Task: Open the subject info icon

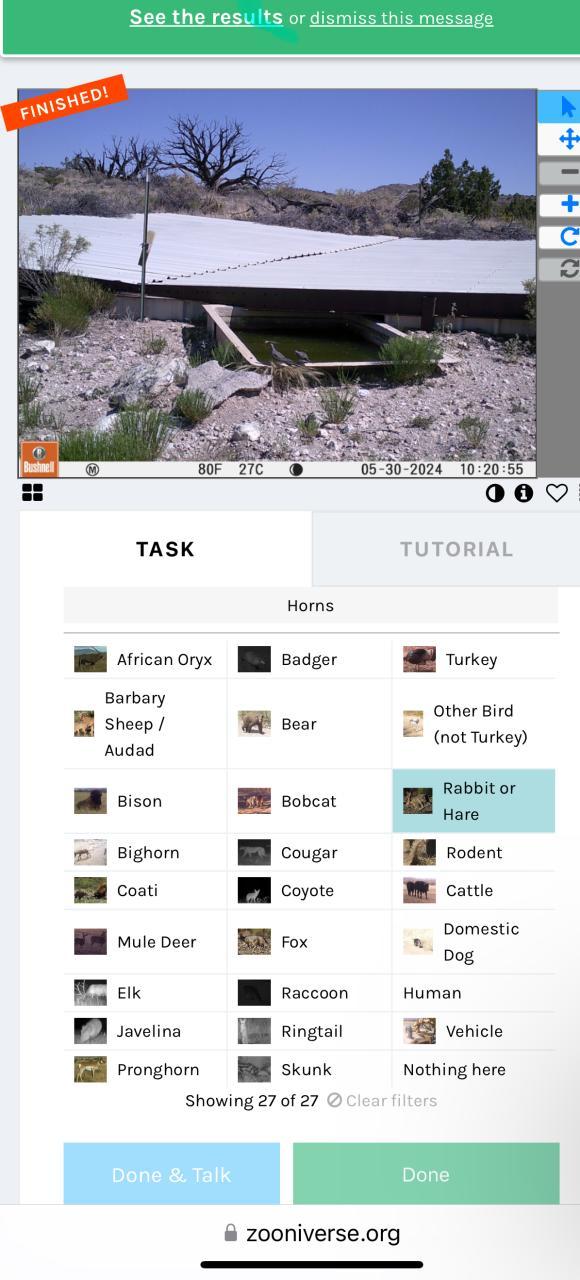Action: tap(524, 493)
